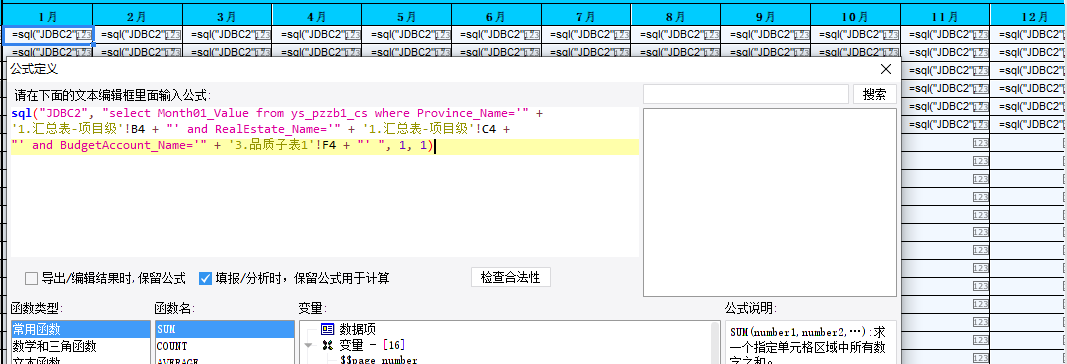Select SUM in the function name list
1067x364 pixels.
[225, 329]
